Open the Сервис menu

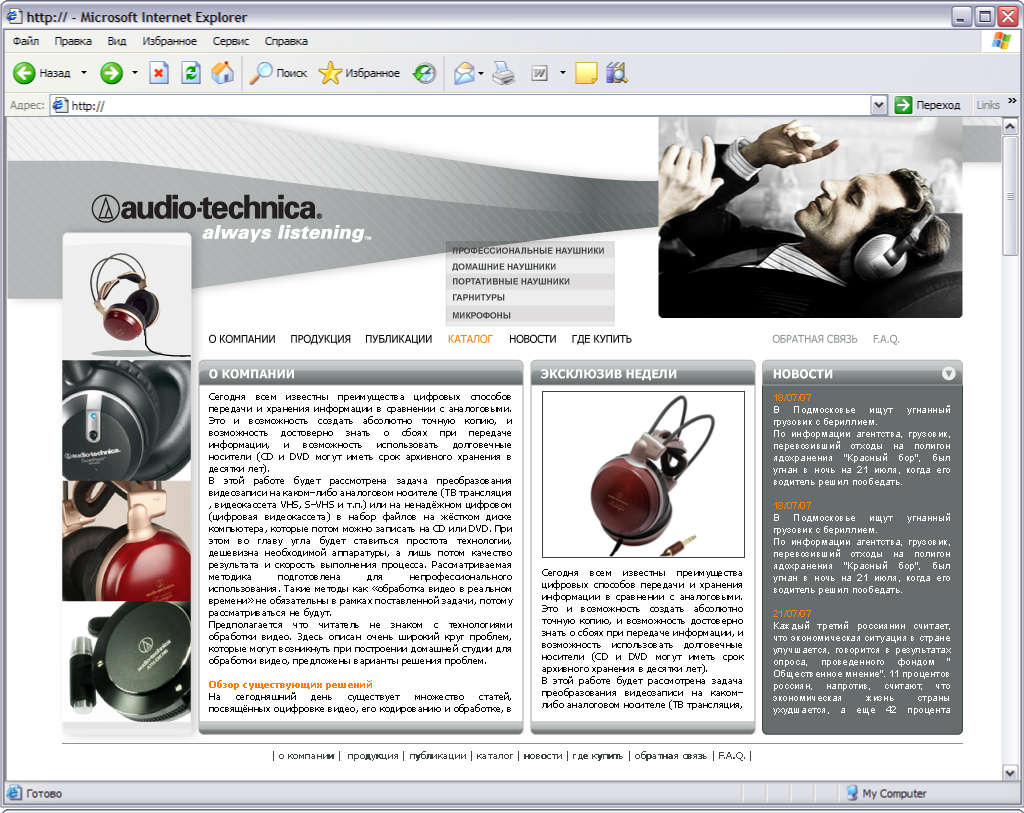tap(231, 41)
